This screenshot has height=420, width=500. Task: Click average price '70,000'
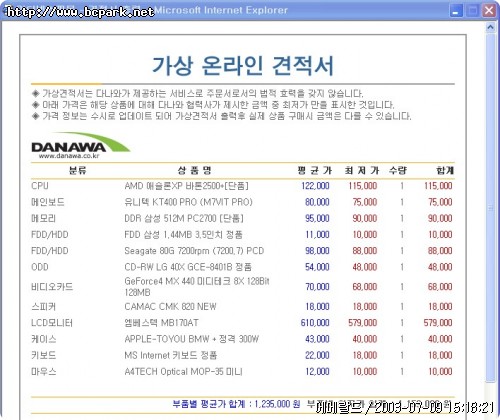[x=317, y=287]
